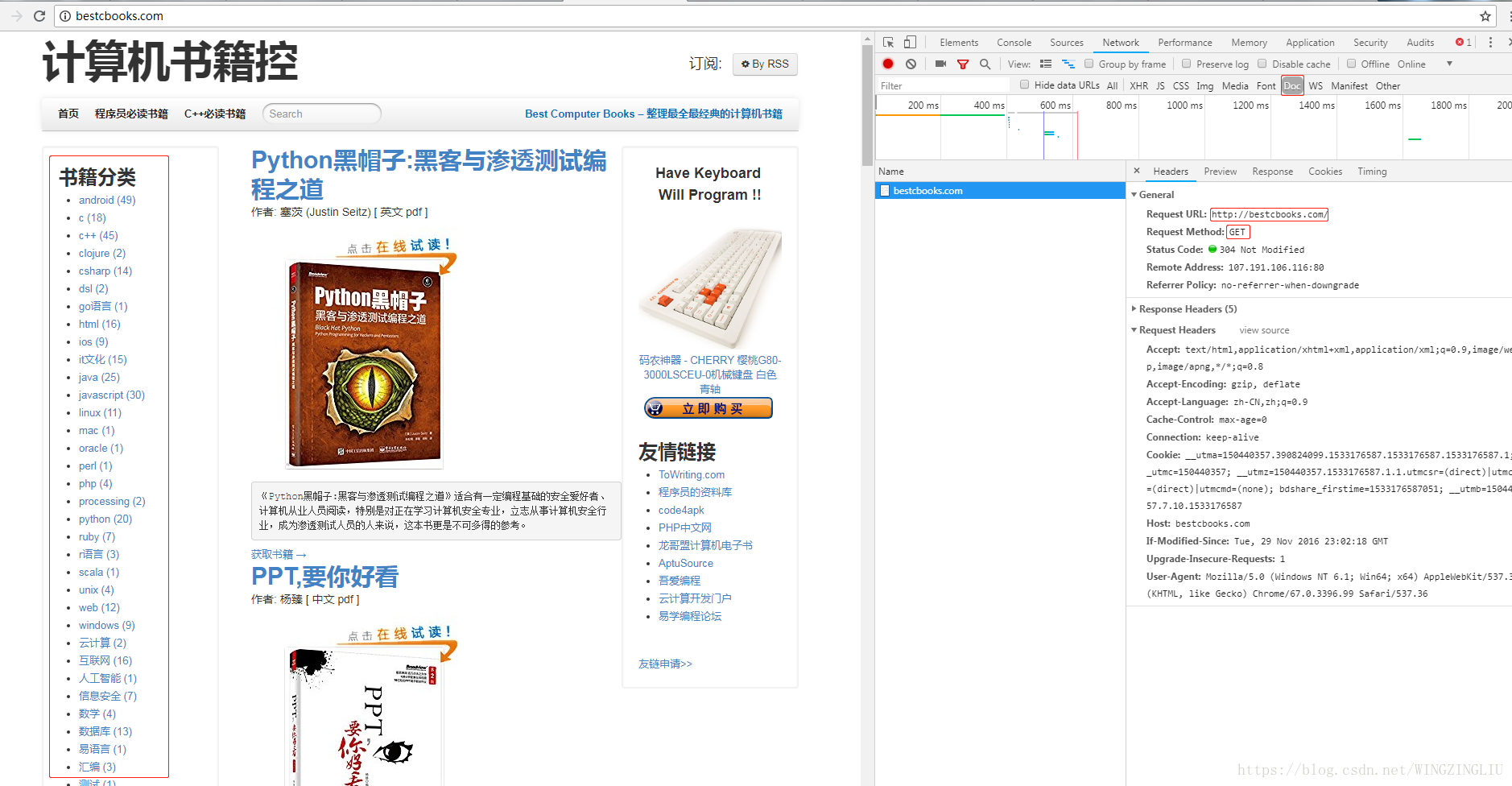This screenshot has width=1512, height=786.
Task: Click the Python黑帽子 book cover image
Action: click(364, 365)
